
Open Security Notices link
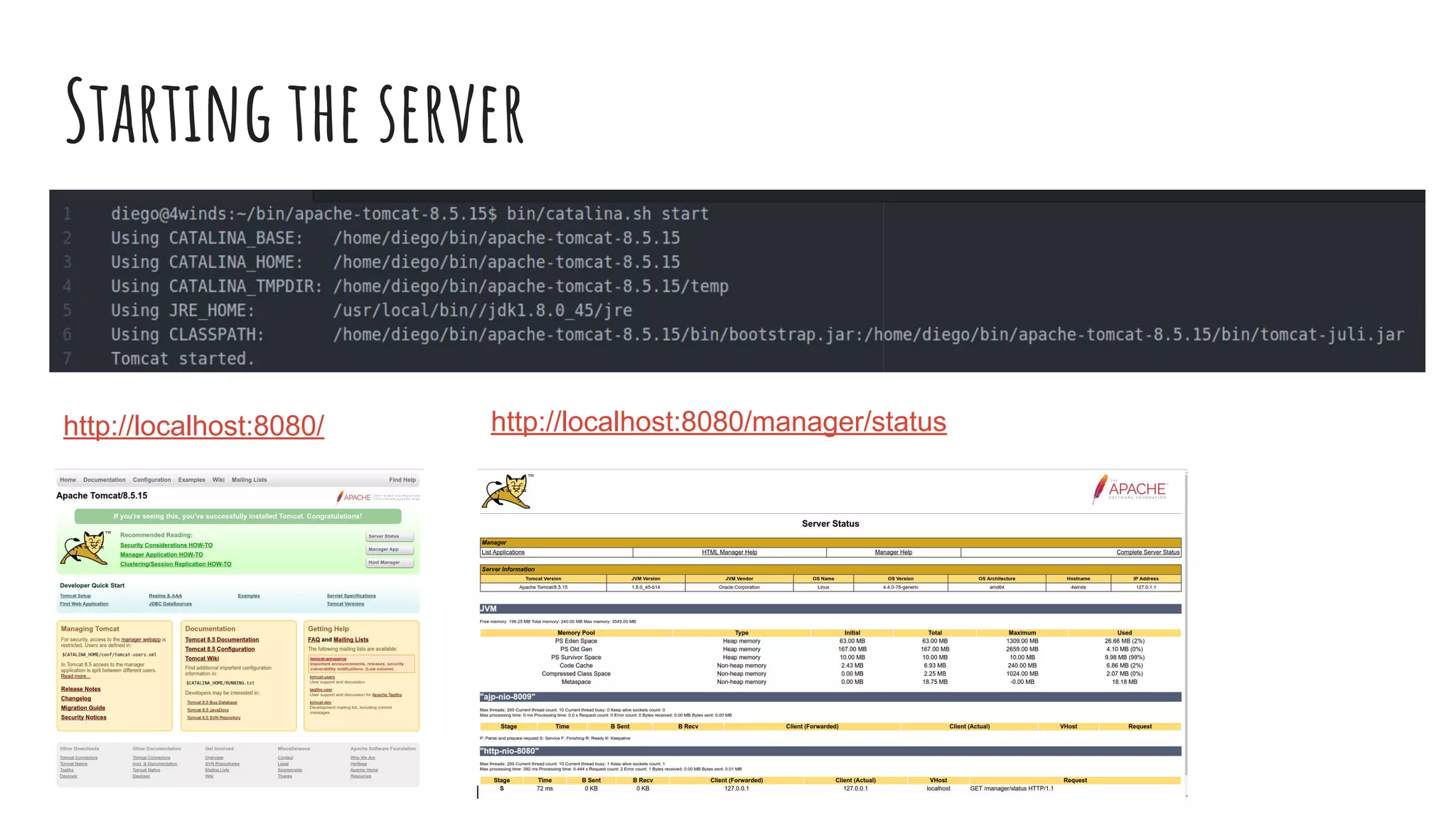tap(83, 717)
